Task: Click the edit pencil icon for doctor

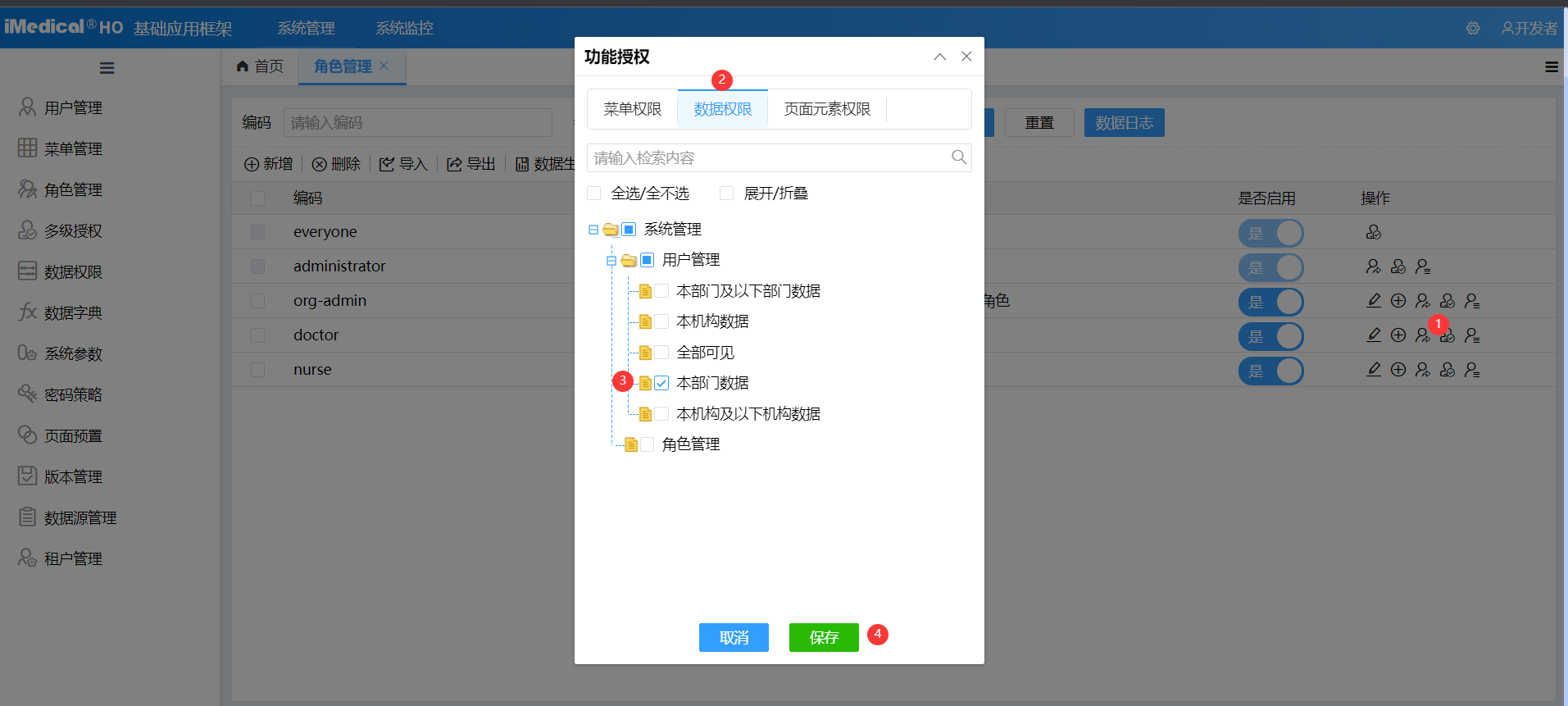Action: (x=1374, y=335)
